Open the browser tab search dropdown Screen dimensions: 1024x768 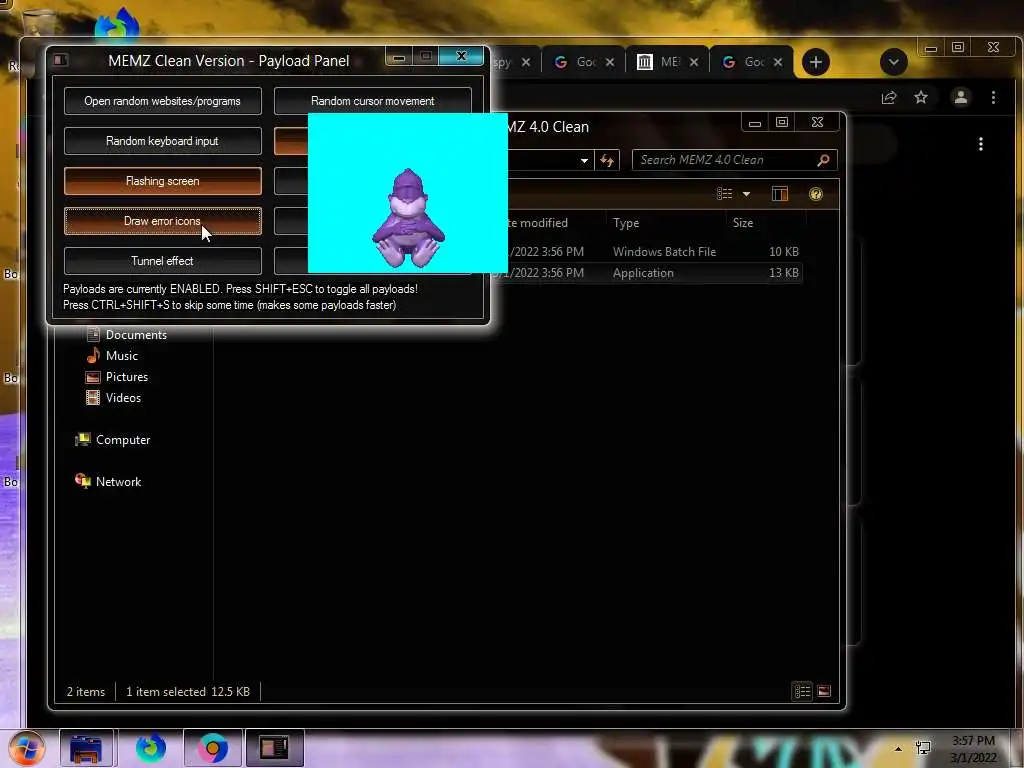click(893, 63)
